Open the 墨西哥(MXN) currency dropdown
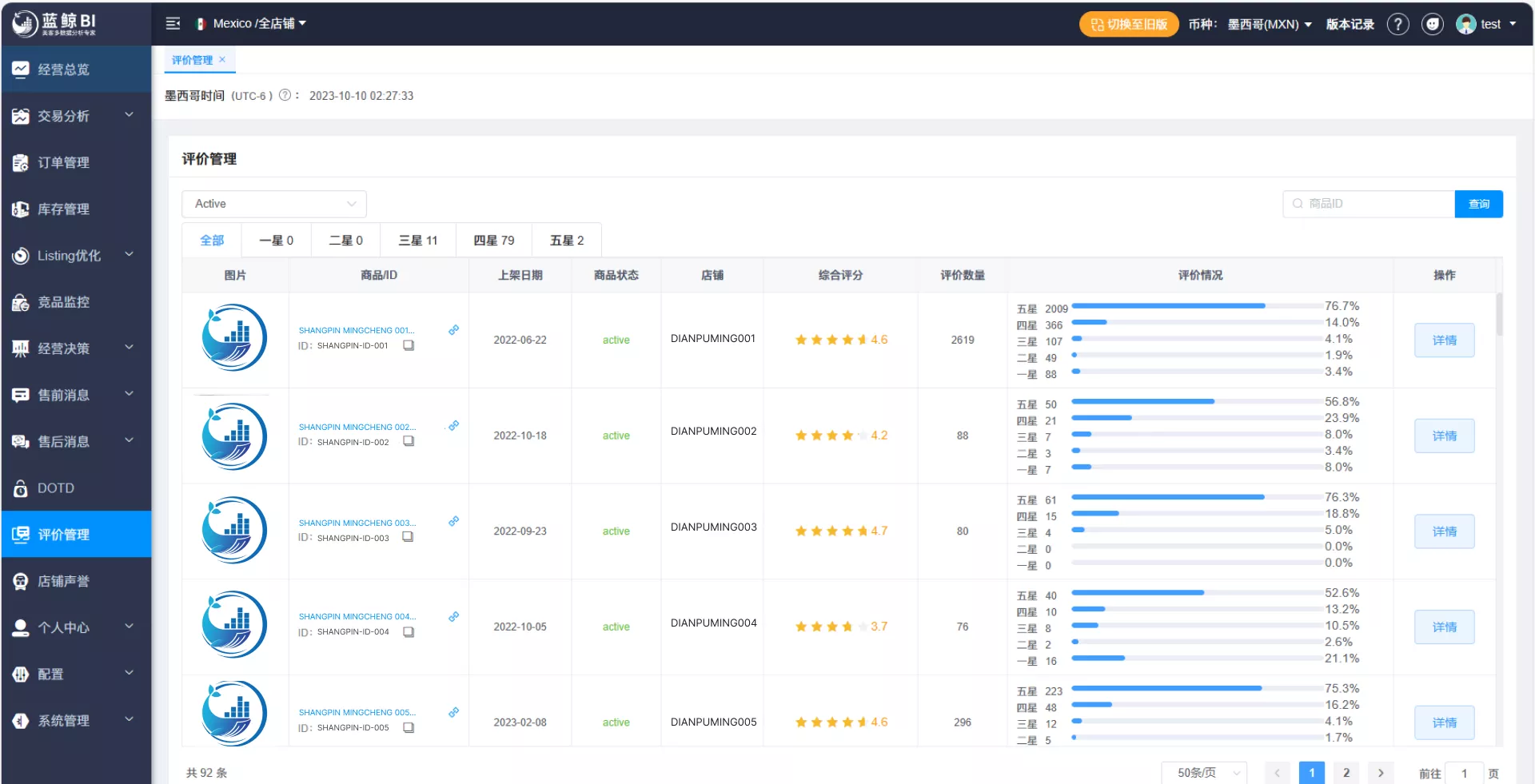Image resolution: width=1535 pixels, height=784 pixels. point(1270,24)
